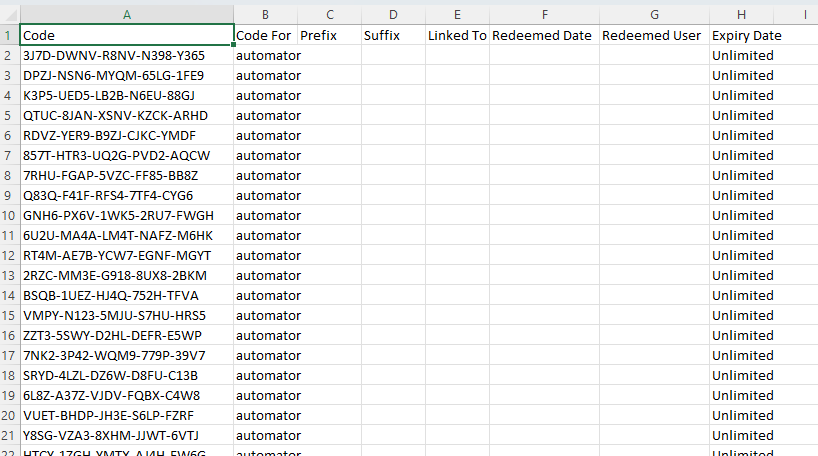Click the row 5 header number
This screenshot has height=456, width=818.
[8, 115]
